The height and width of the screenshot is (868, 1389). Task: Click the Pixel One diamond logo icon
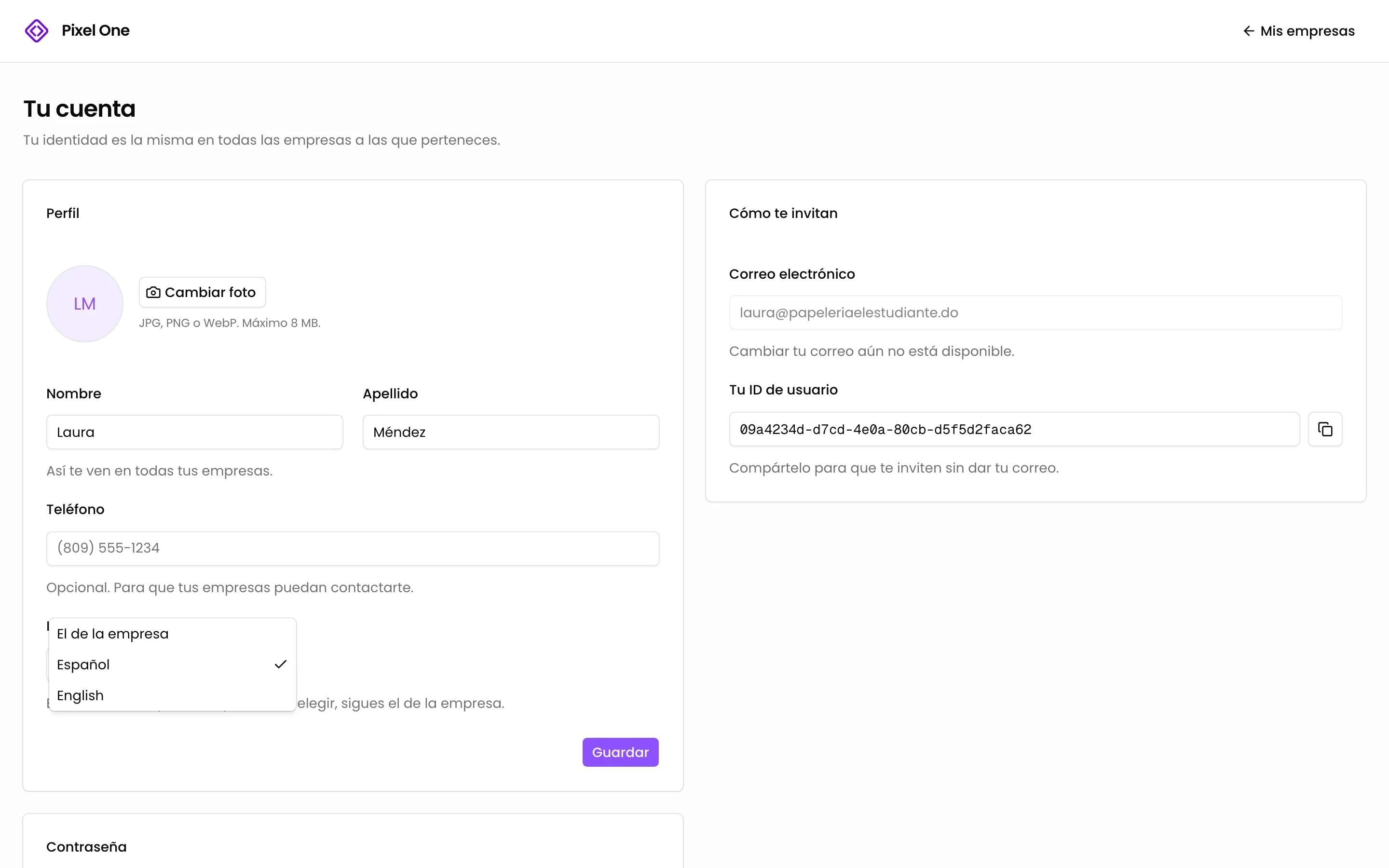(37, 30)
